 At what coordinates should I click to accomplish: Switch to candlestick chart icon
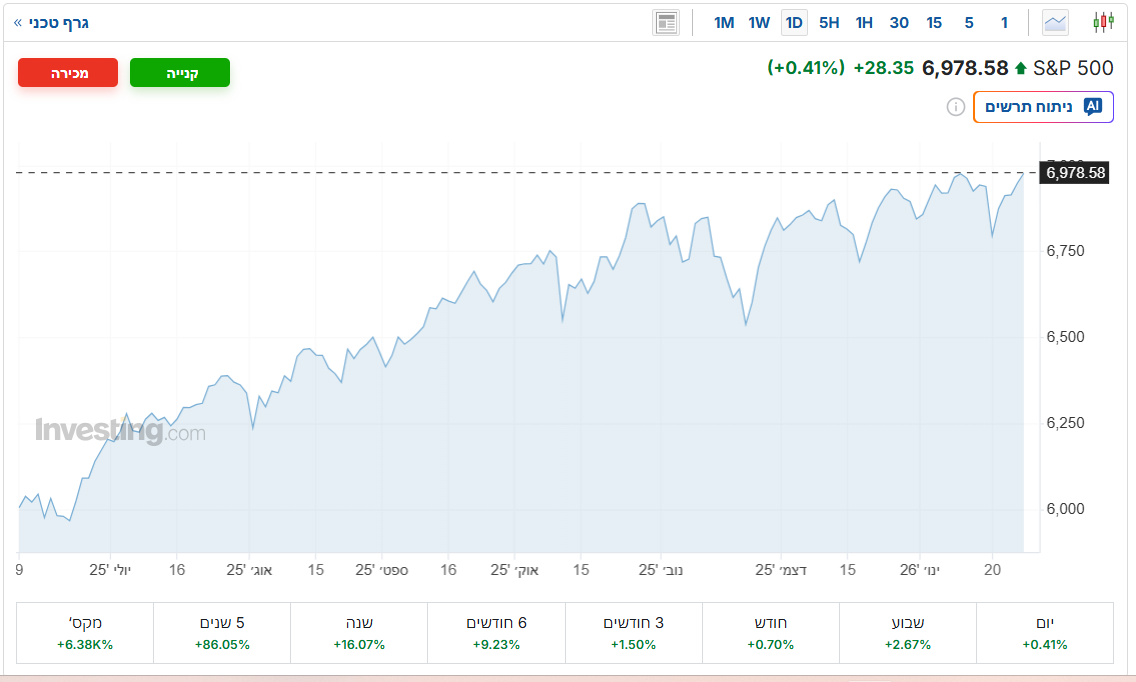1103,22
